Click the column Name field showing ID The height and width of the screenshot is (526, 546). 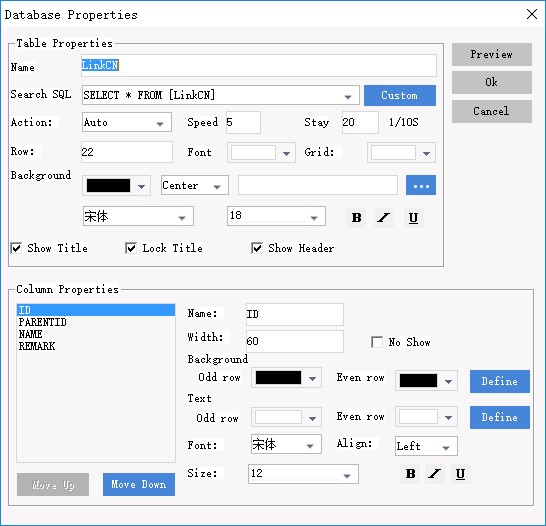click(295, 314)
